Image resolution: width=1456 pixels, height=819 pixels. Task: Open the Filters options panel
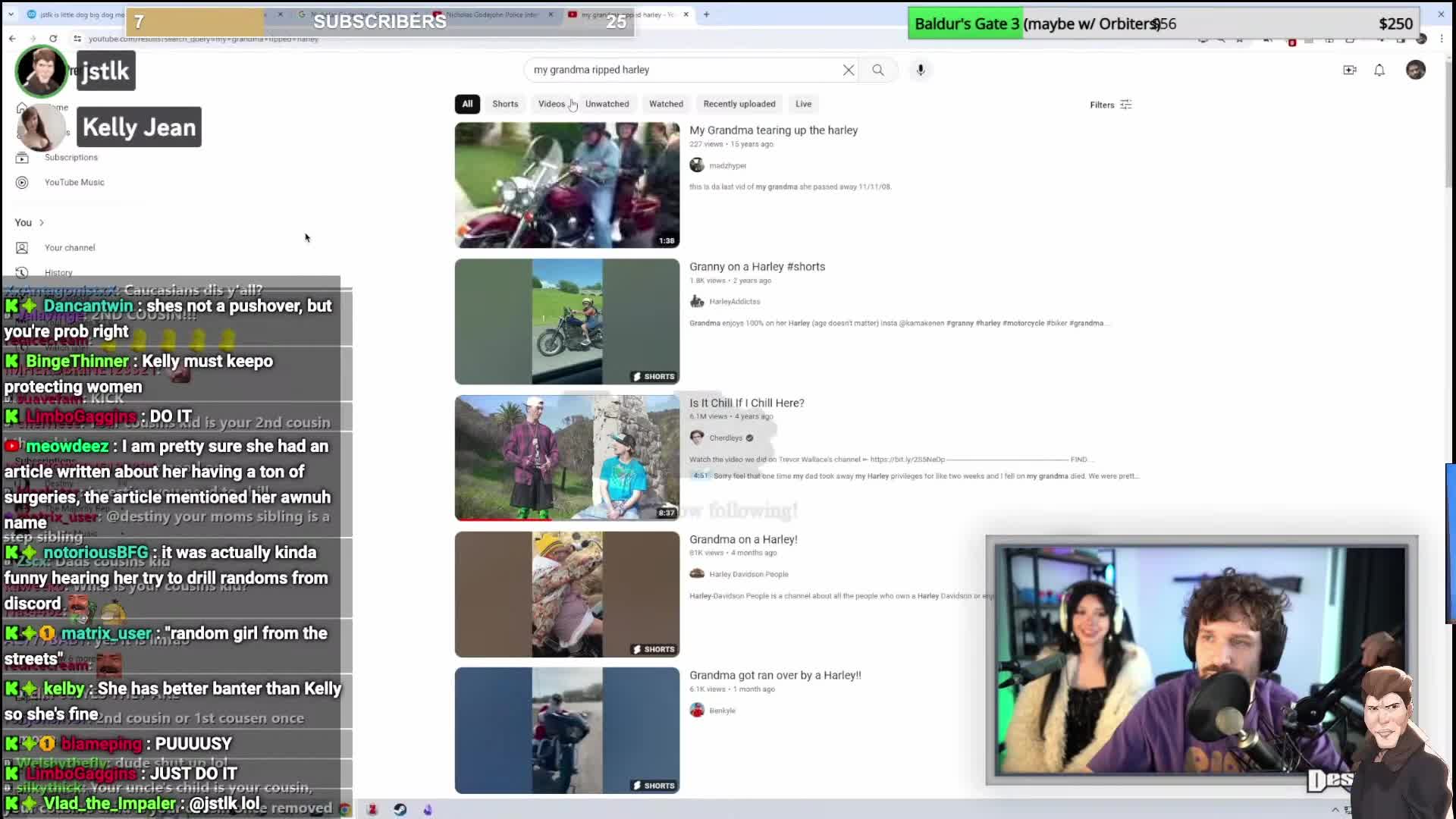1110,105
